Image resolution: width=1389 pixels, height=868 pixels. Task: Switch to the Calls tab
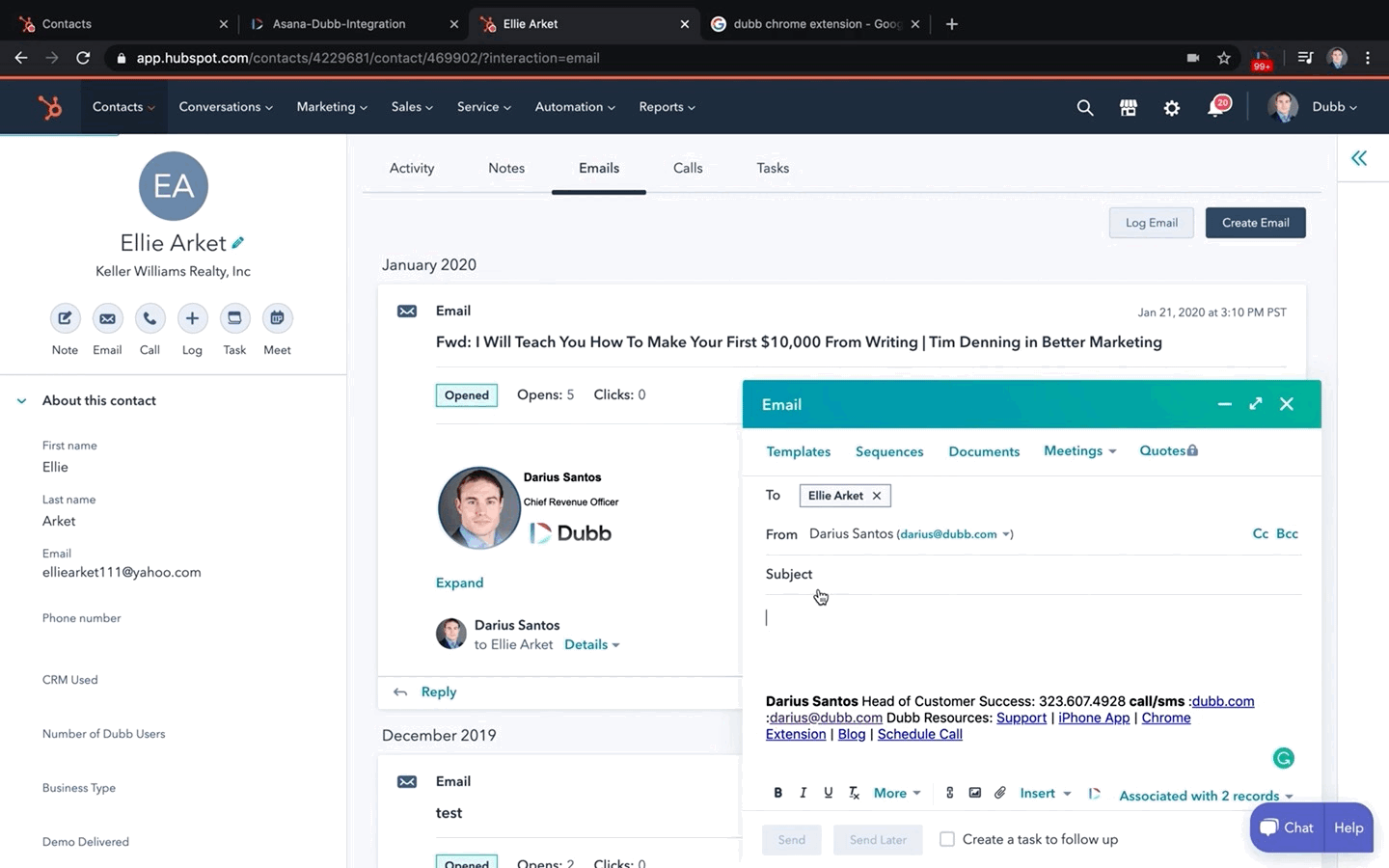[x=688, y=168]
